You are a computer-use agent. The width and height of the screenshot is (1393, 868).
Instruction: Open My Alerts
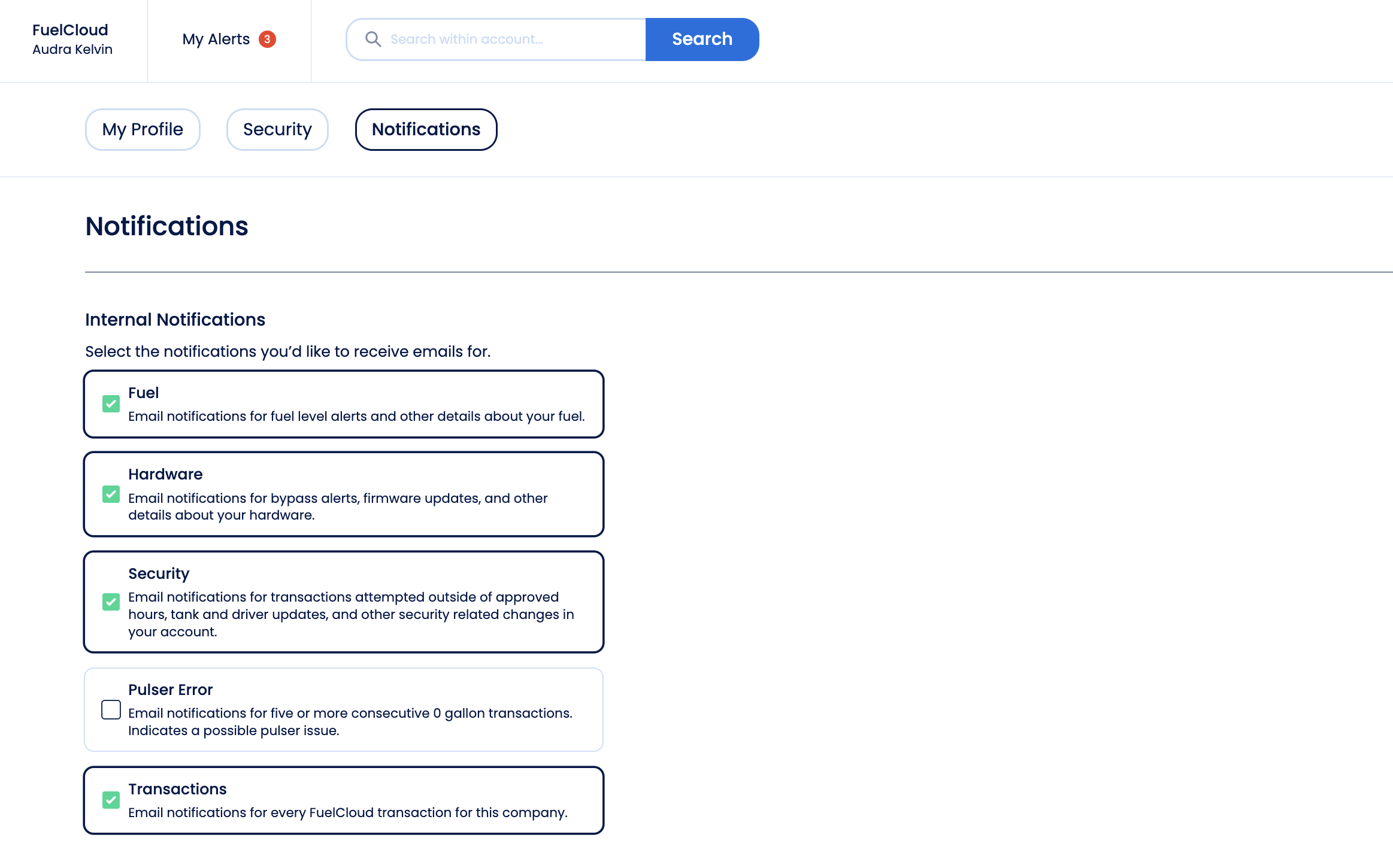click(x=216, y=40)
